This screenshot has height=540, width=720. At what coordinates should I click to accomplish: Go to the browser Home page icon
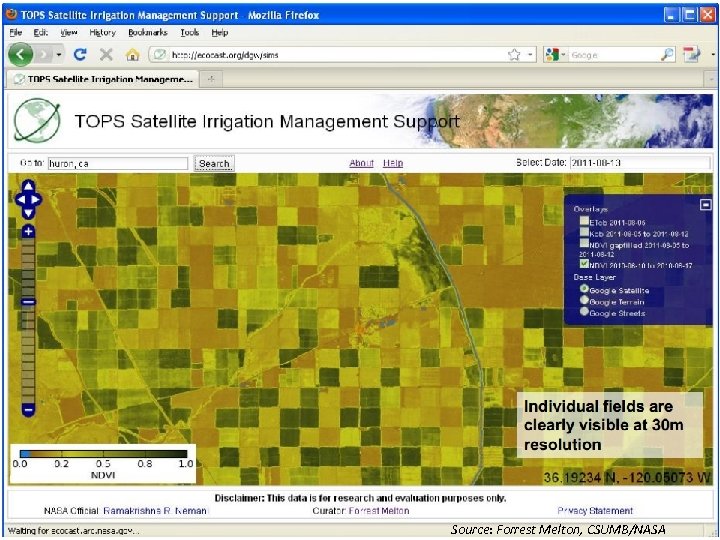click(x=133, y=55)
